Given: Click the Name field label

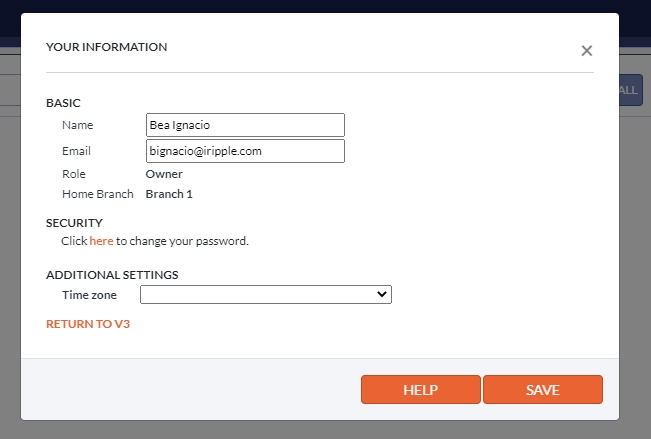Looking at the screenshot, I should point(76,125).
